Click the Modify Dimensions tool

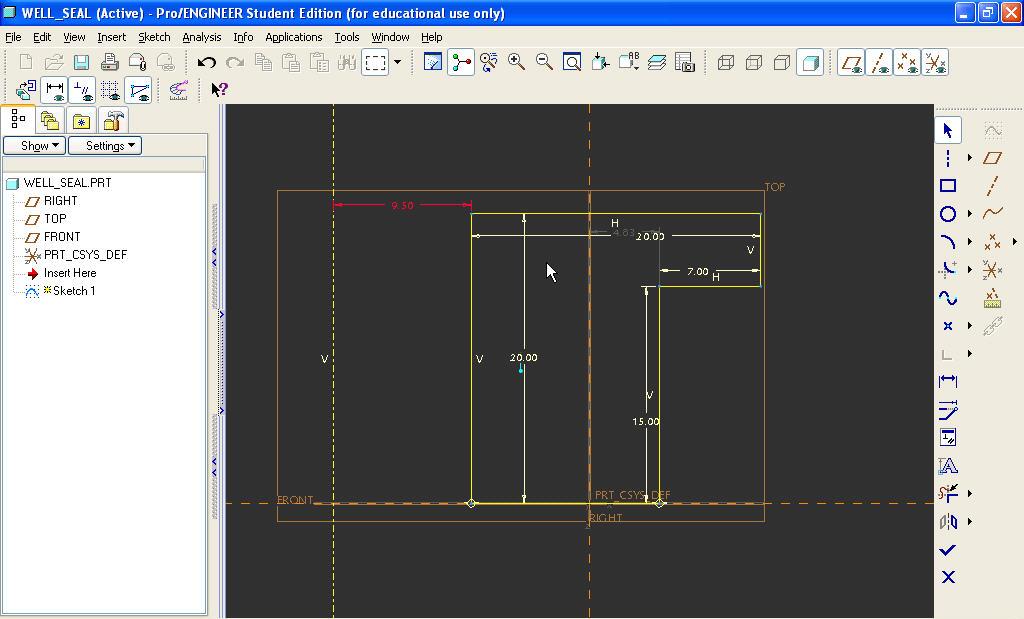coord(948,409)
